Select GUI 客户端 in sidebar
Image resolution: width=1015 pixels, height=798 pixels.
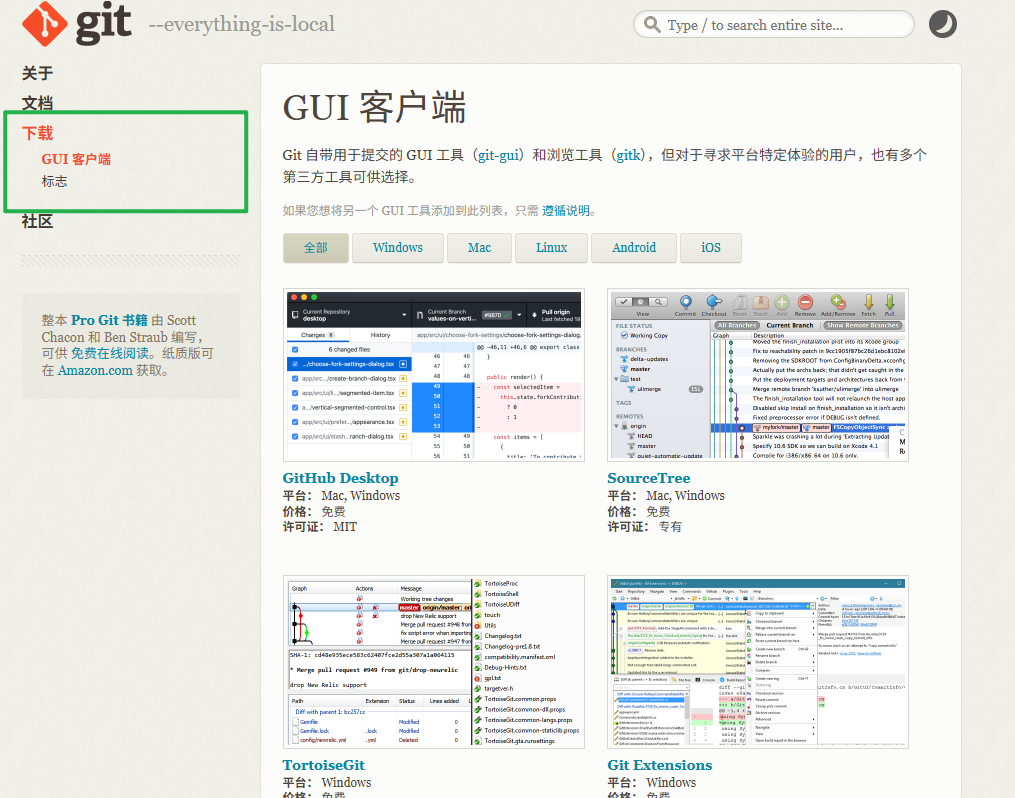(x=76, y=159)
